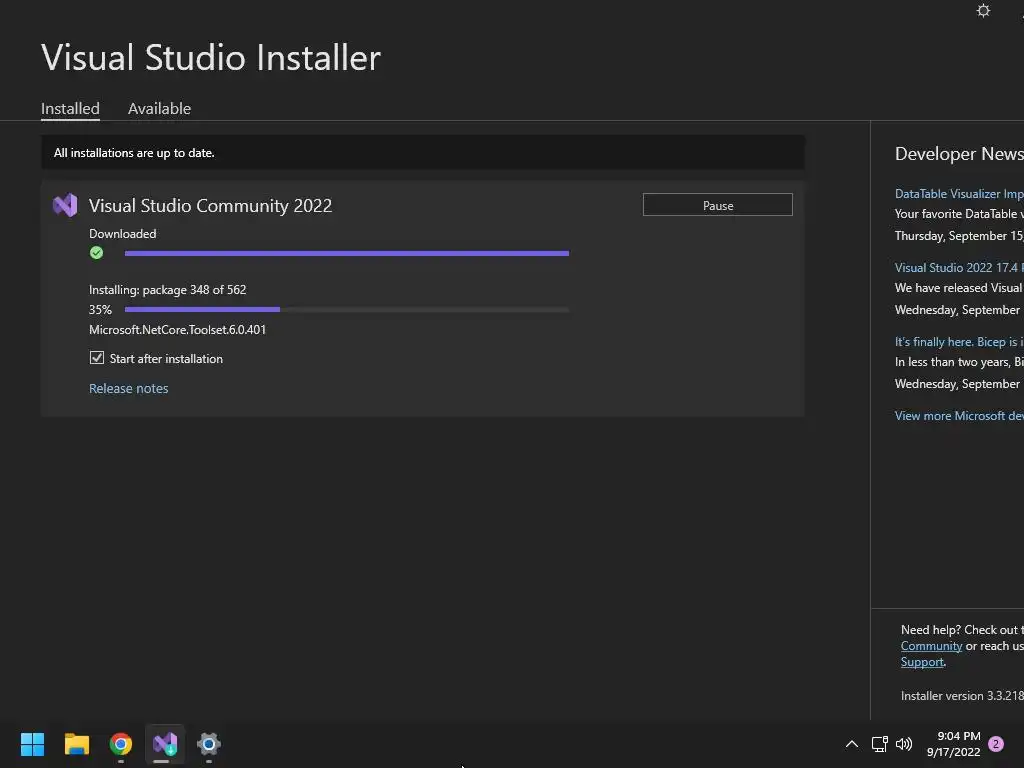Viewport: 1024px width, 768px height.
Task: Switch to the Installed tab
Action: tap(71, 108)
